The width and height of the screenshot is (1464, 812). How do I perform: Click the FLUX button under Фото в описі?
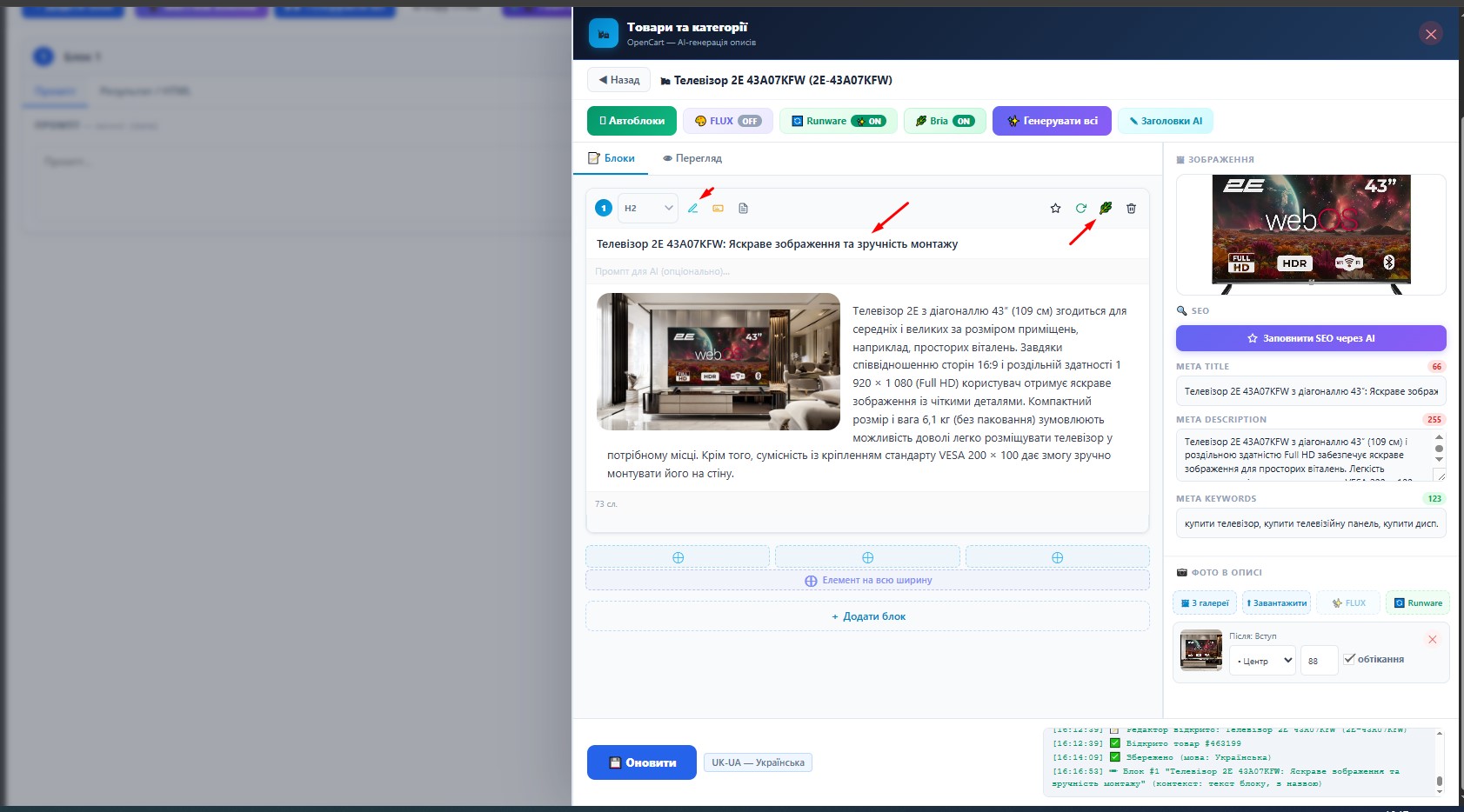[1348, 602]
